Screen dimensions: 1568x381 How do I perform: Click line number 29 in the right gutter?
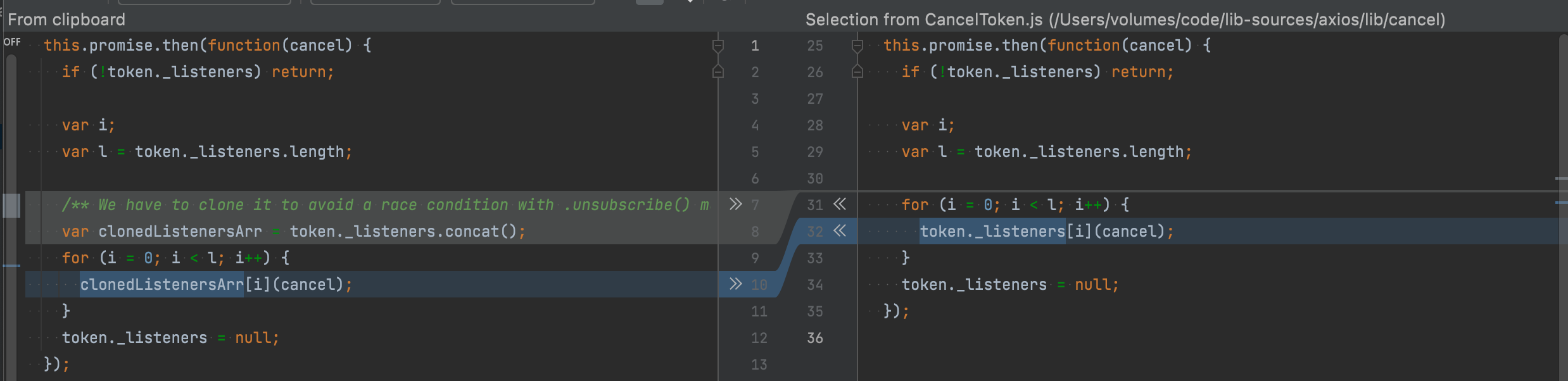pos(815,152)
